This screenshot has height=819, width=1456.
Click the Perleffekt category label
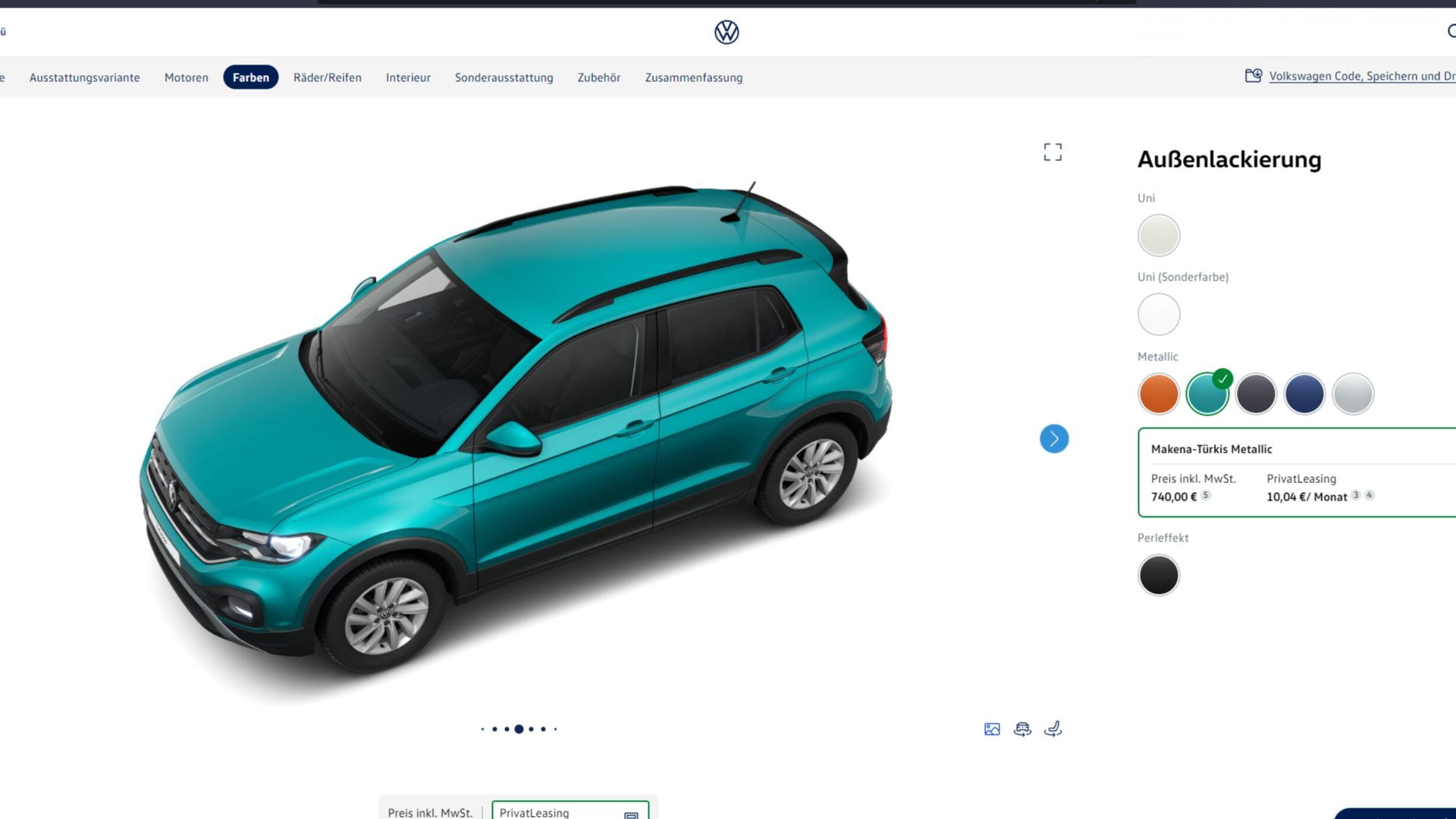(x=1163, y=538)
